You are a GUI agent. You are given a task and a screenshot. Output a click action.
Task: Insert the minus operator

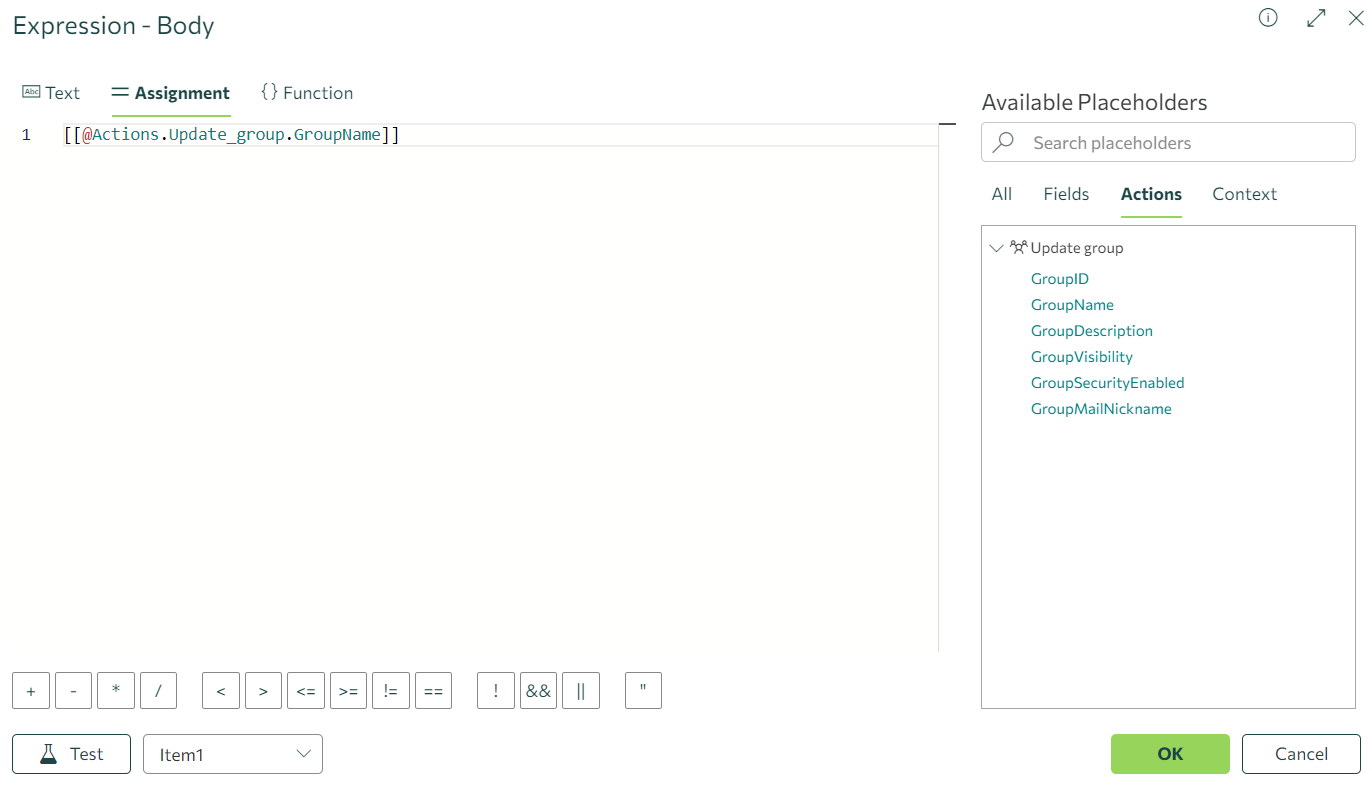pos(73,690)
